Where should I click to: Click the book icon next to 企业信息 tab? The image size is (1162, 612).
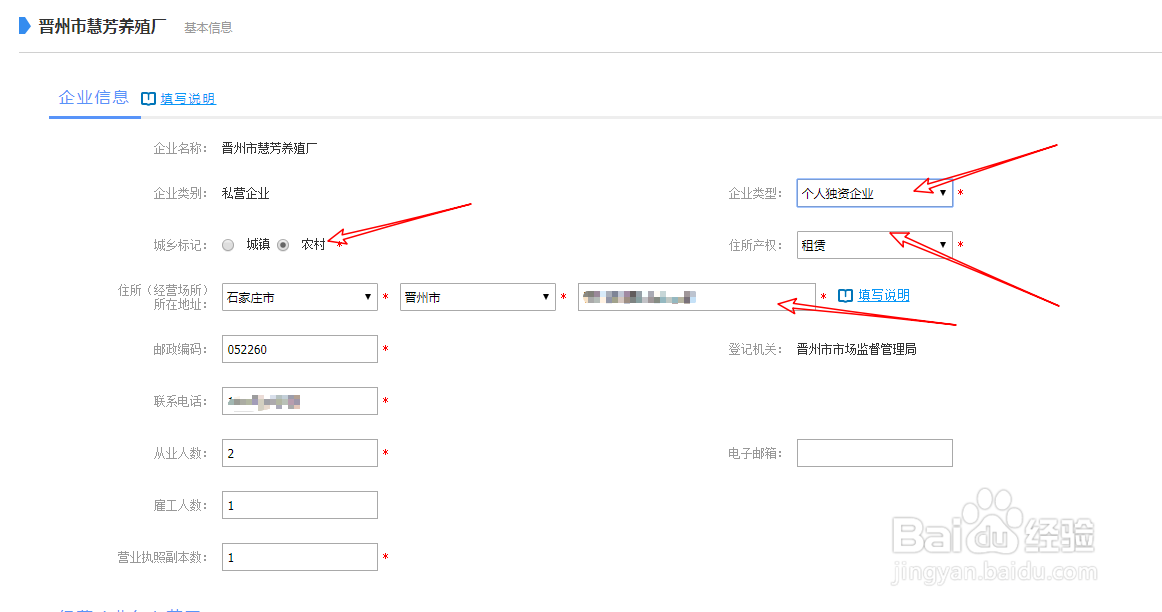coord(148,99)
